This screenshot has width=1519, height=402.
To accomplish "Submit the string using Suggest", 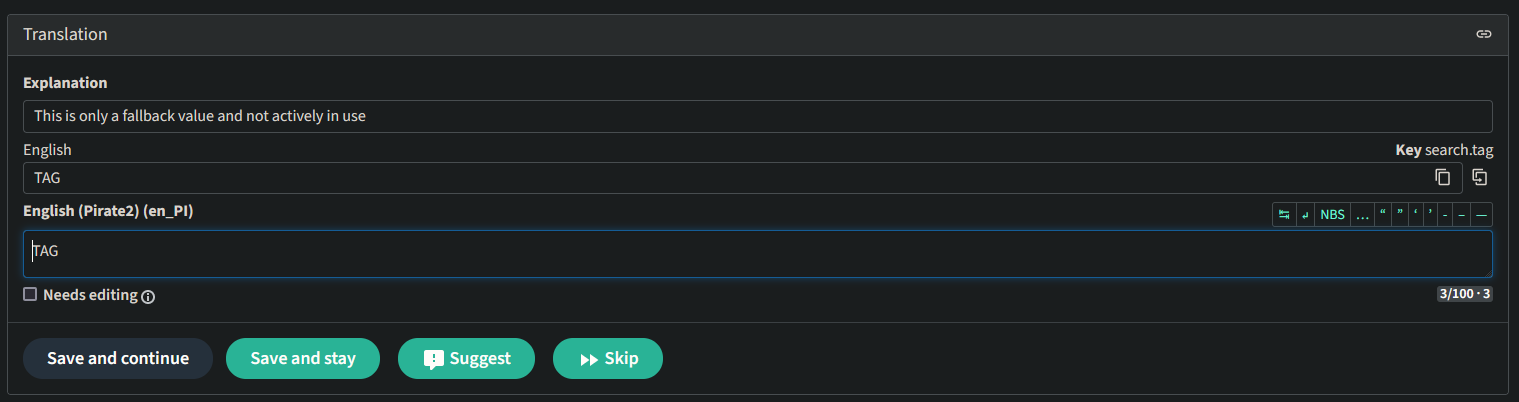I will pyautogui.click(x=466, y=358).
